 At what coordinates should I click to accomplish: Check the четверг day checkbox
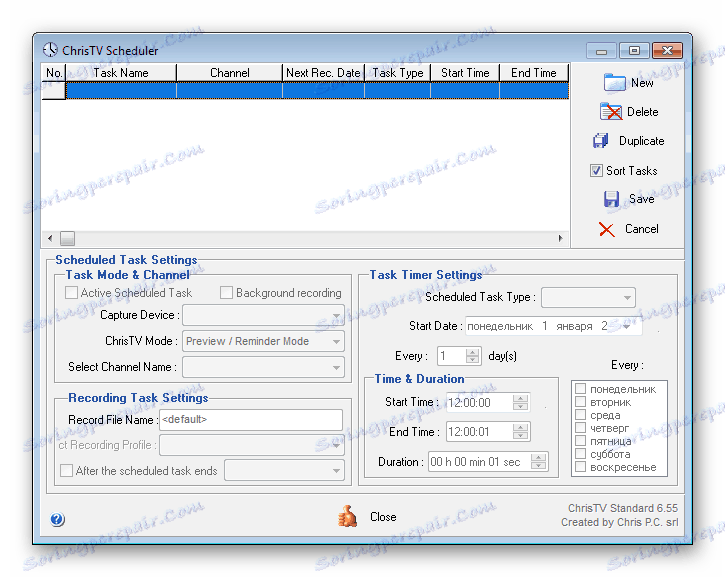click(x=581, y=427)
